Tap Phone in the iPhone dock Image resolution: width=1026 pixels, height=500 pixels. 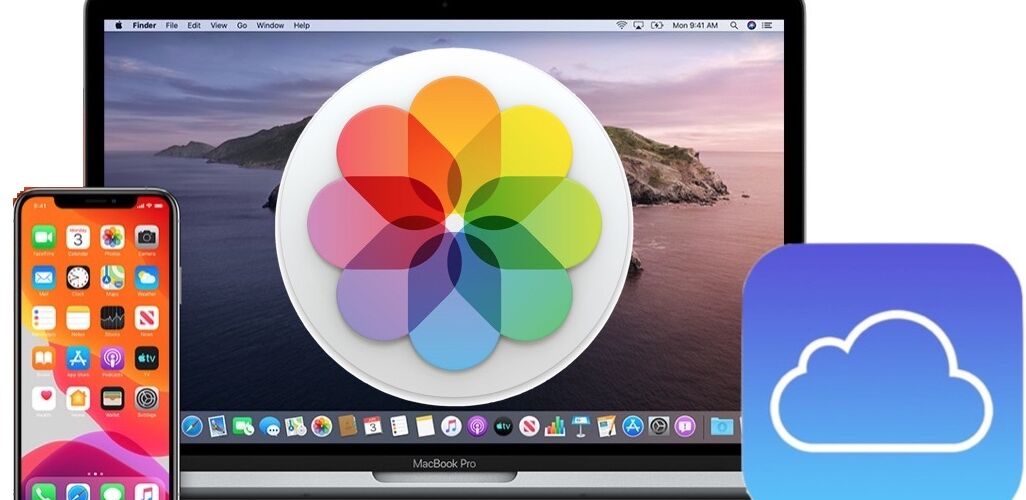tap(44, 492)
